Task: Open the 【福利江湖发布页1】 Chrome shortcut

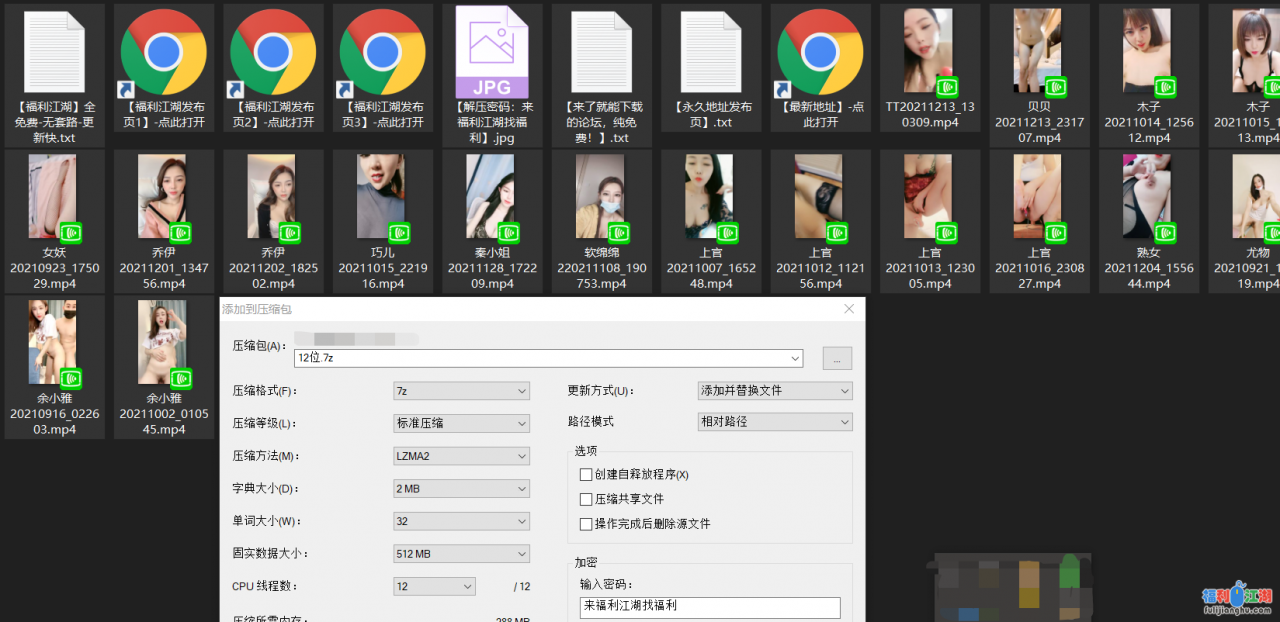Action: tap(163, 52)
